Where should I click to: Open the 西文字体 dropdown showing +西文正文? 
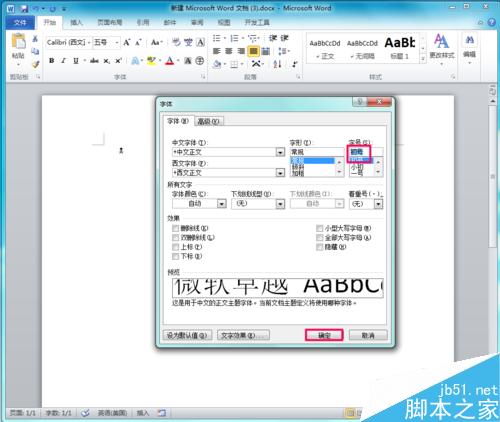pos(280,173)
